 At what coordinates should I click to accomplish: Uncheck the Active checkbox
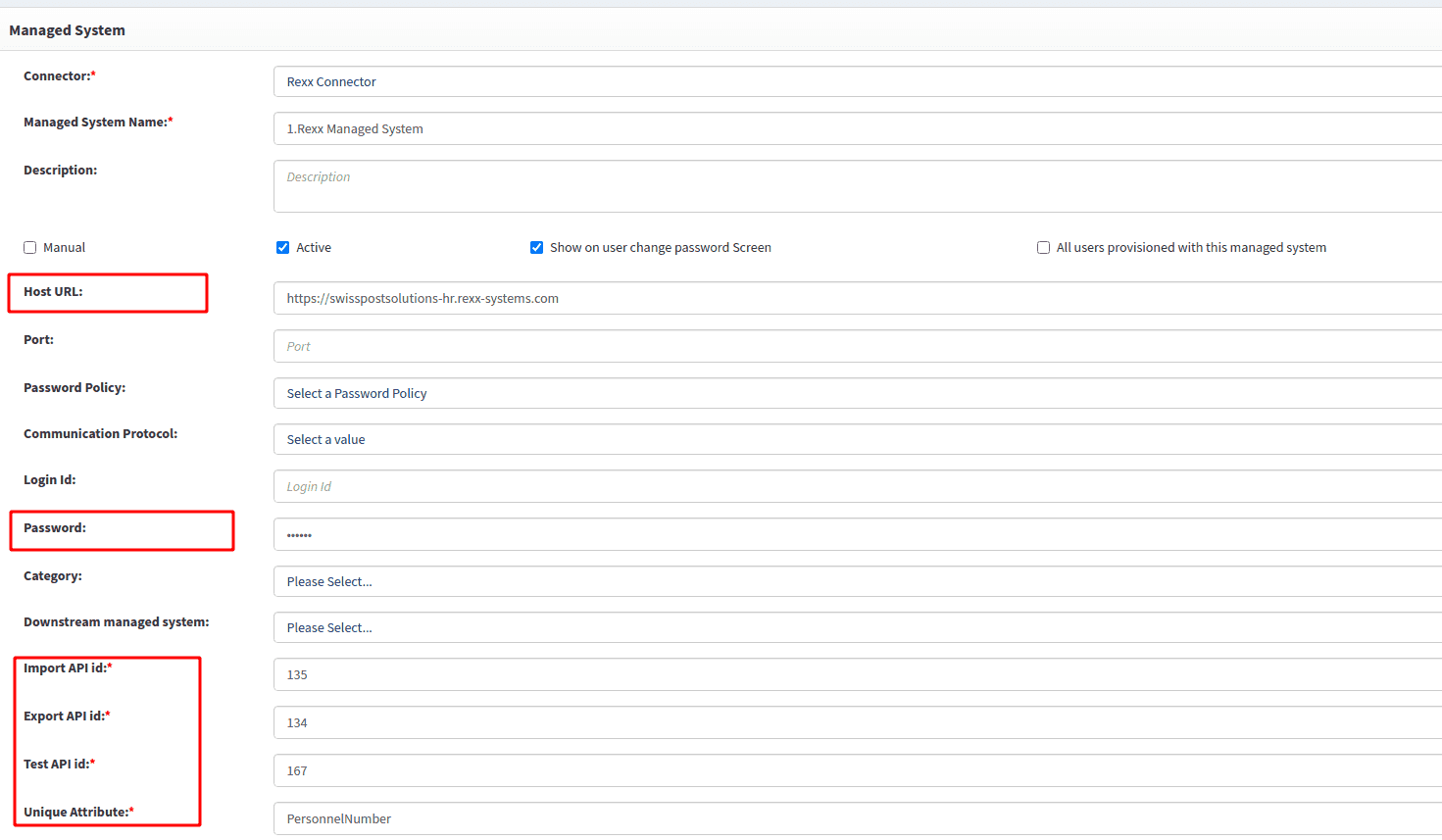pyautogui.click(x=283, y=248)
